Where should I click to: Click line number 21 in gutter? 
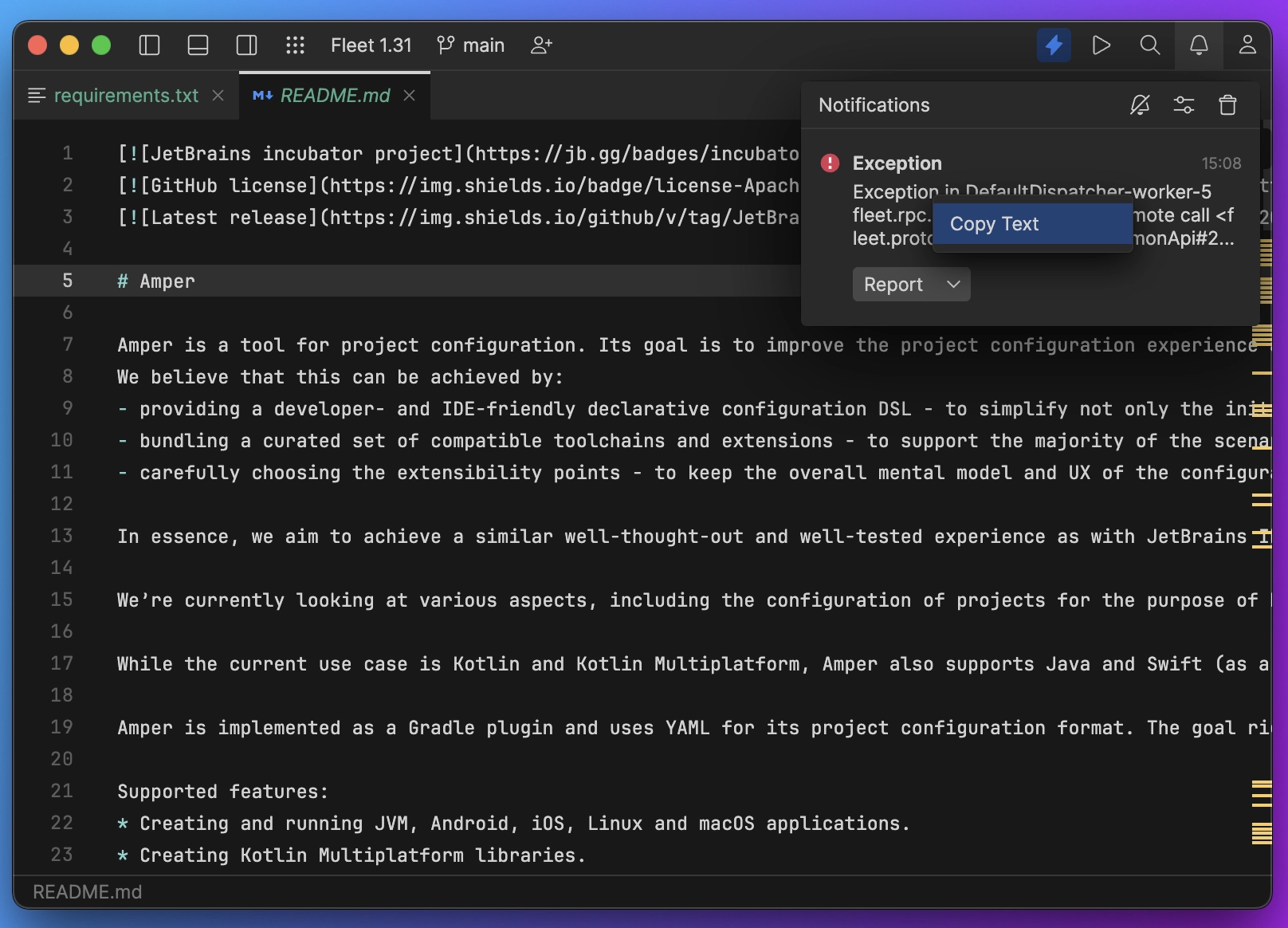(62, 791)
